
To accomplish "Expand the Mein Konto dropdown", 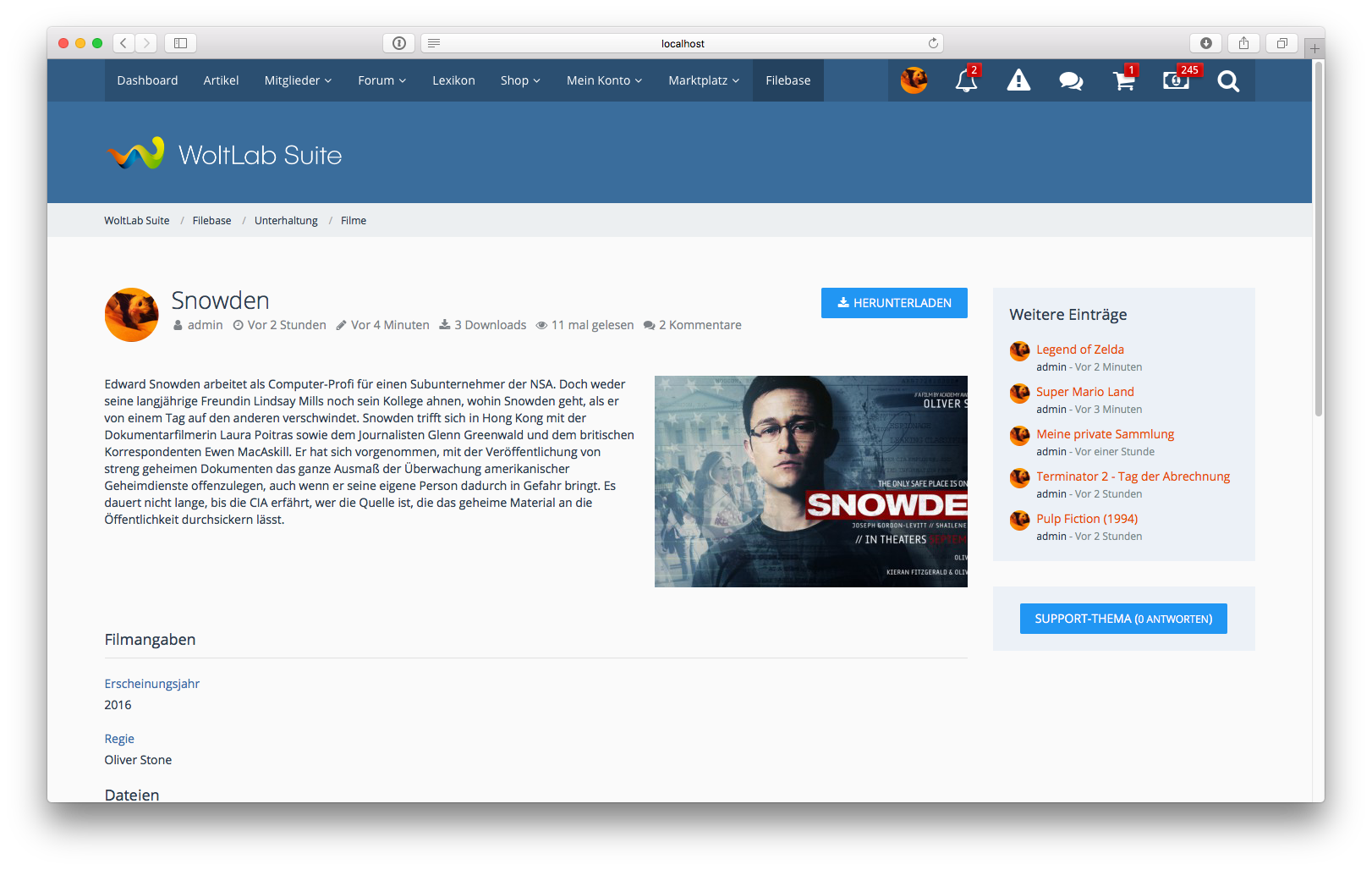I will [x=604, y=80].
